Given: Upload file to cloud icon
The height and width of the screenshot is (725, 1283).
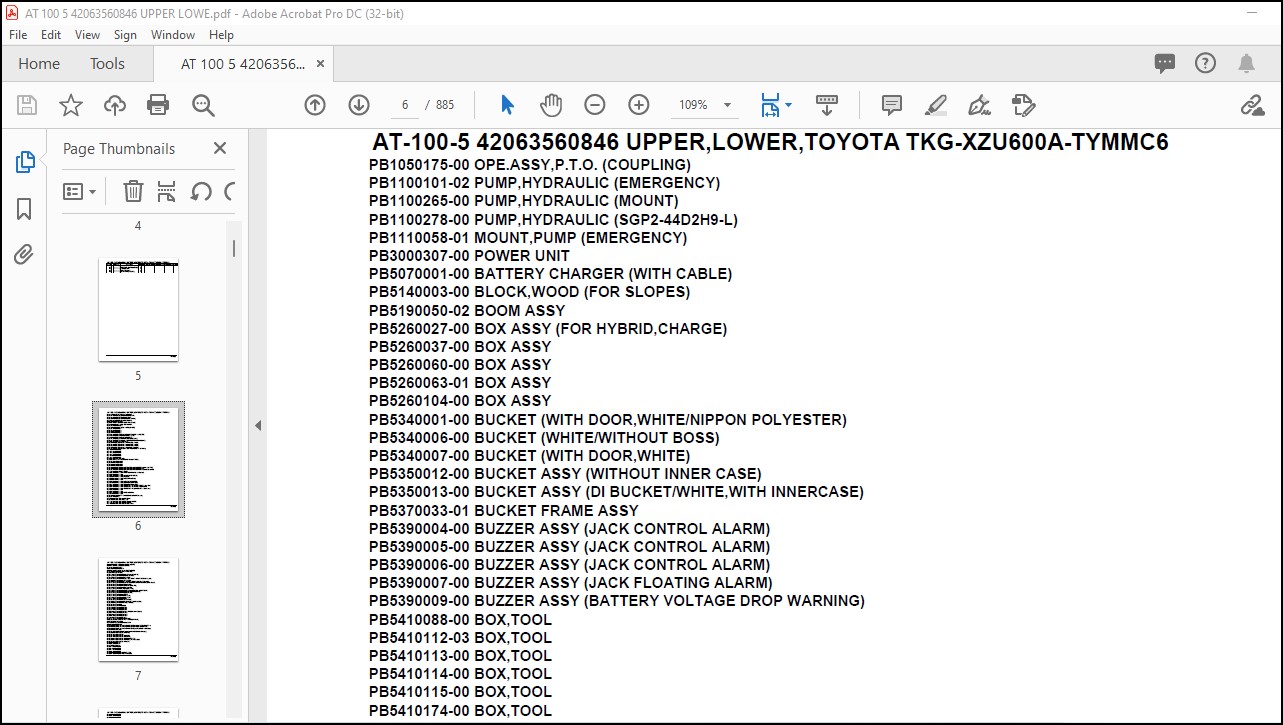Looking at the screenshot, I should click(x=115, y=105).
